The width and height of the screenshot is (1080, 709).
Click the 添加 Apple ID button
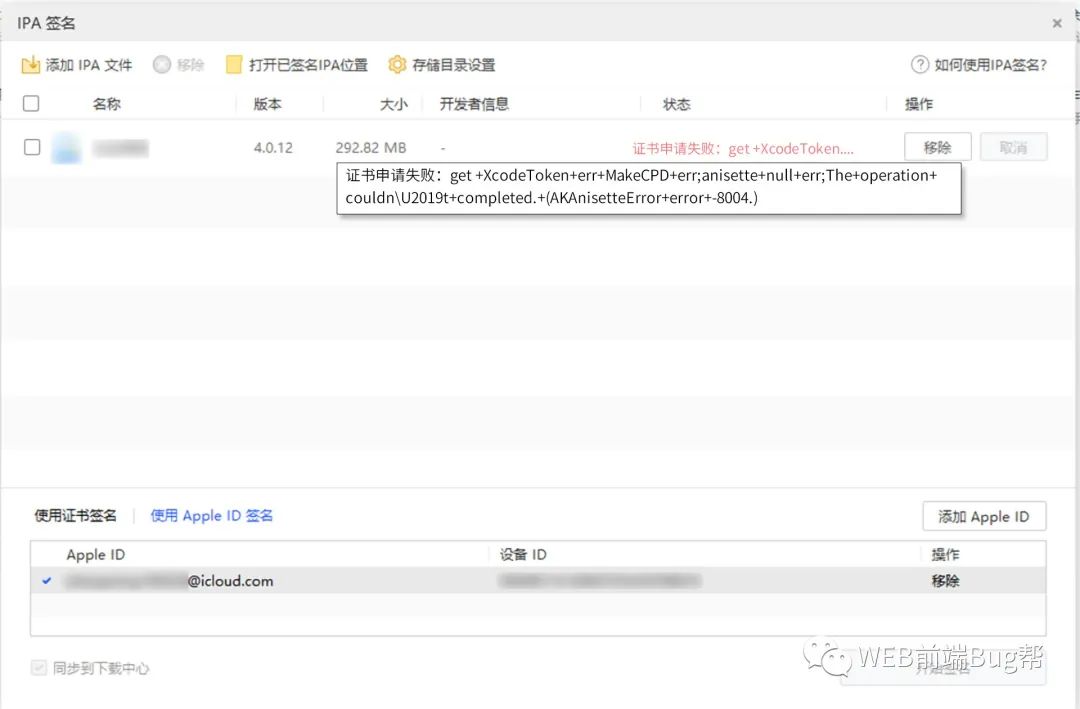pyautogui.click(x=984, y=516)
